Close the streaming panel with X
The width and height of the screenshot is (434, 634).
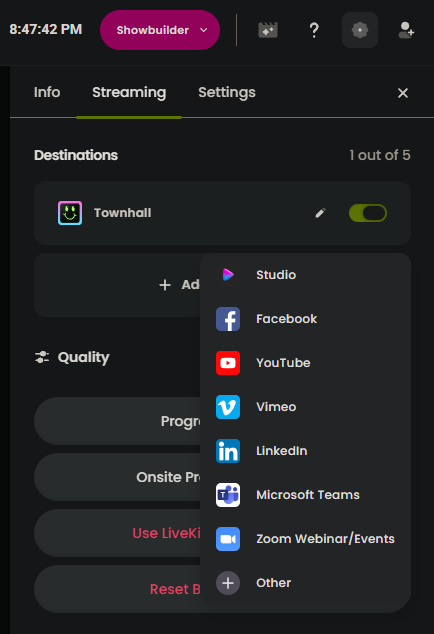click(403, 93)
